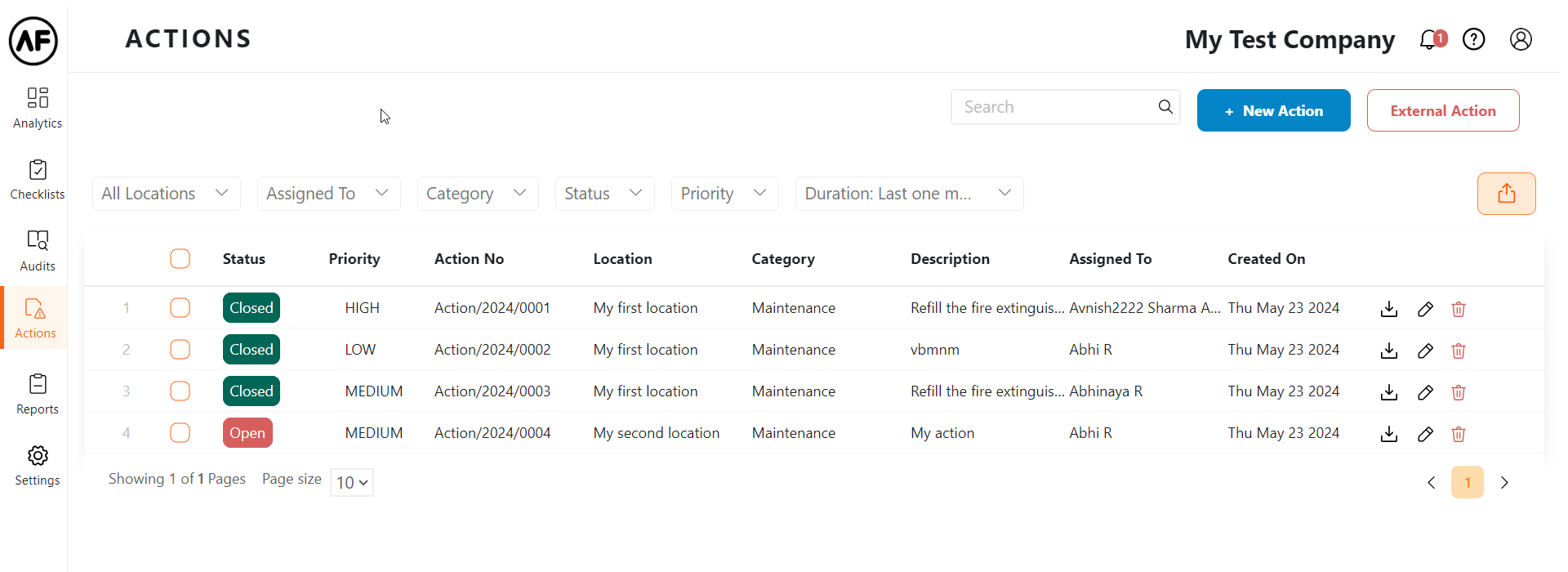Go to Checklists in the sidebar

click(x=38, y=180)
